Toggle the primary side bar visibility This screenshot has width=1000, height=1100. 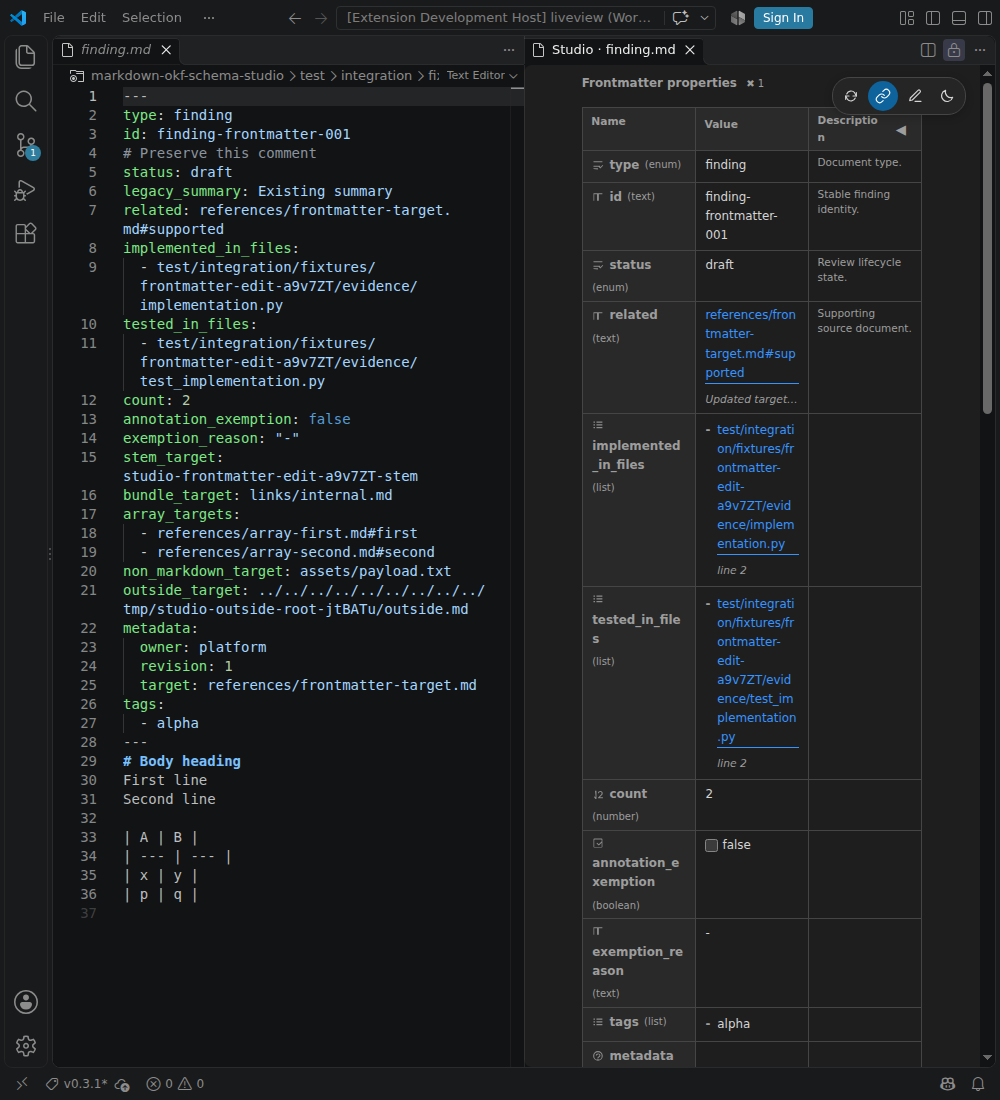pyautogui.click(x=933, y=18)
